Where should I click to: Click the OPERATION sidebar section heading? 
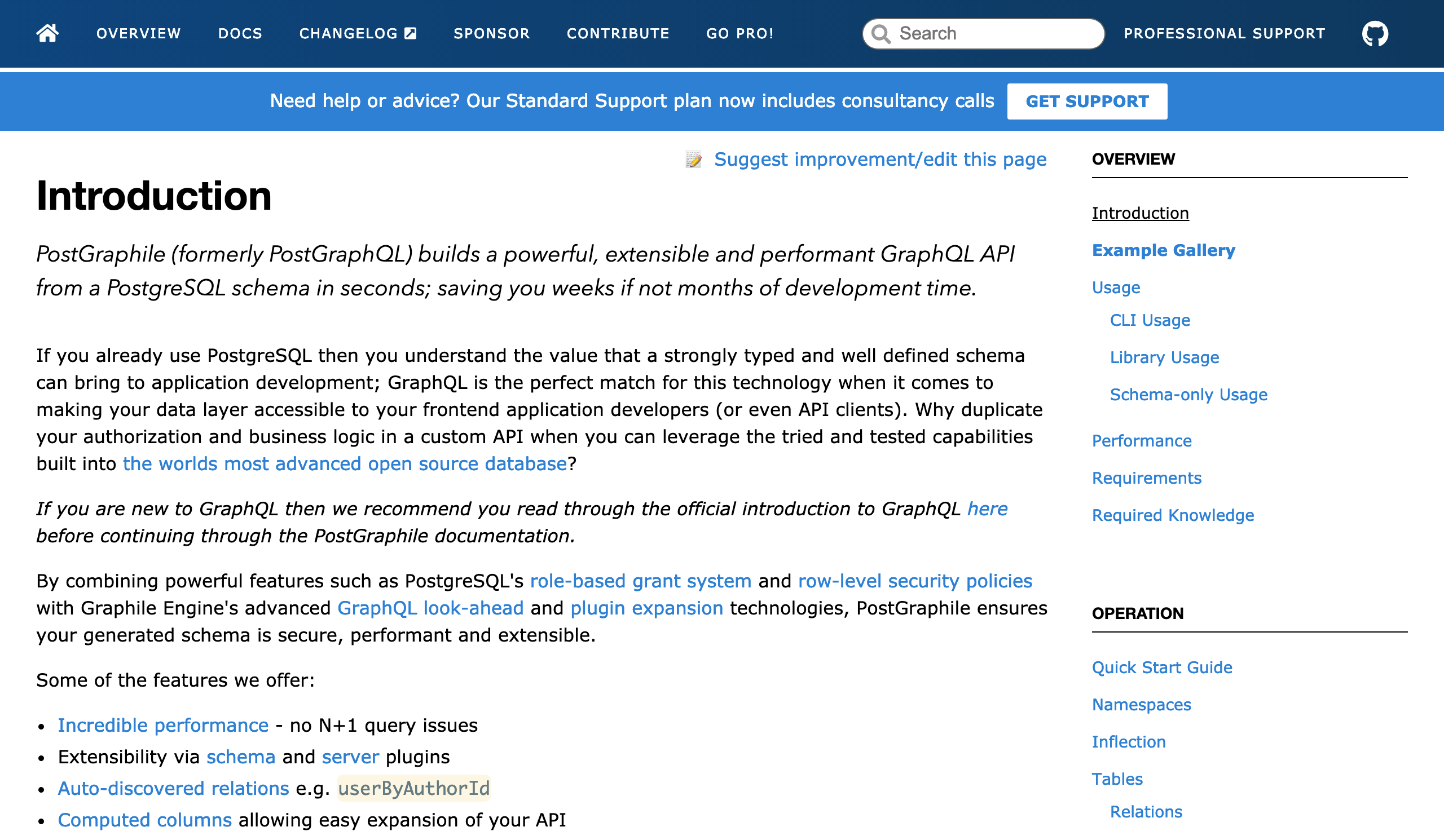1138,614
